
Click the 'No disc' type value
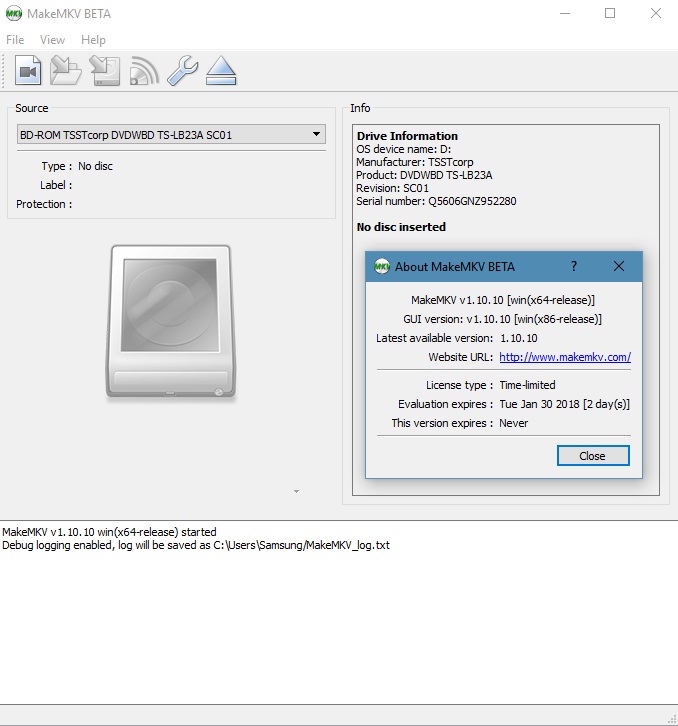tap(95, 166)
